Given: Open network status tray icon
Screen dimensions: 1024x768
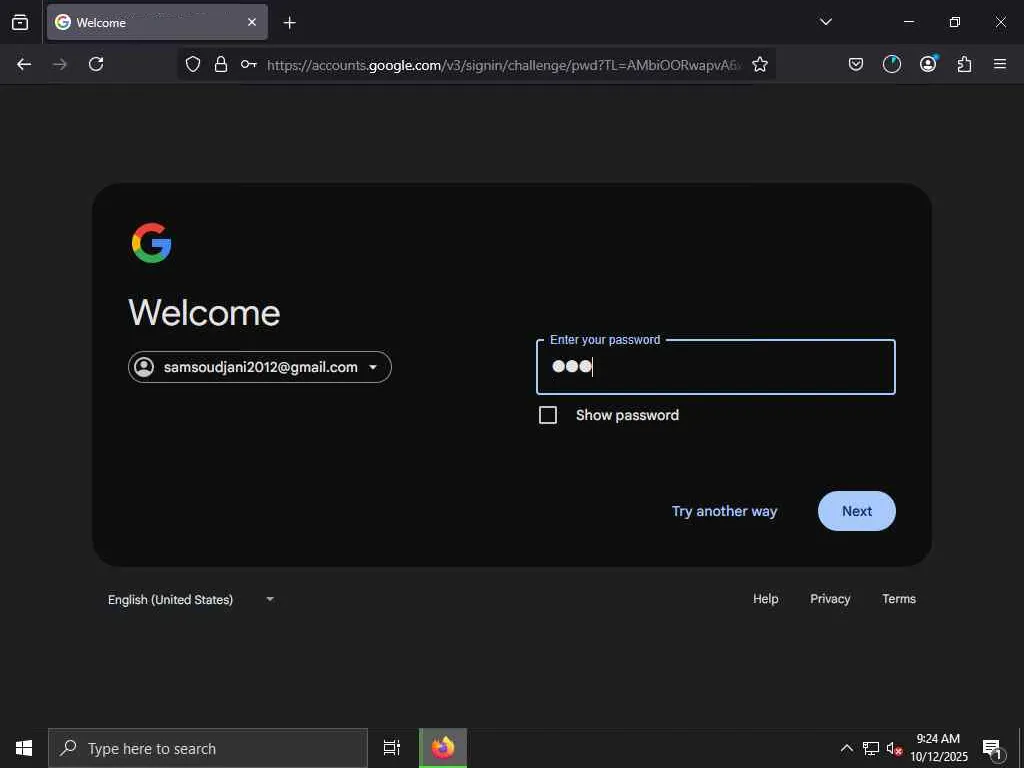Looking at the screenshot, I should tap(871, 748).
